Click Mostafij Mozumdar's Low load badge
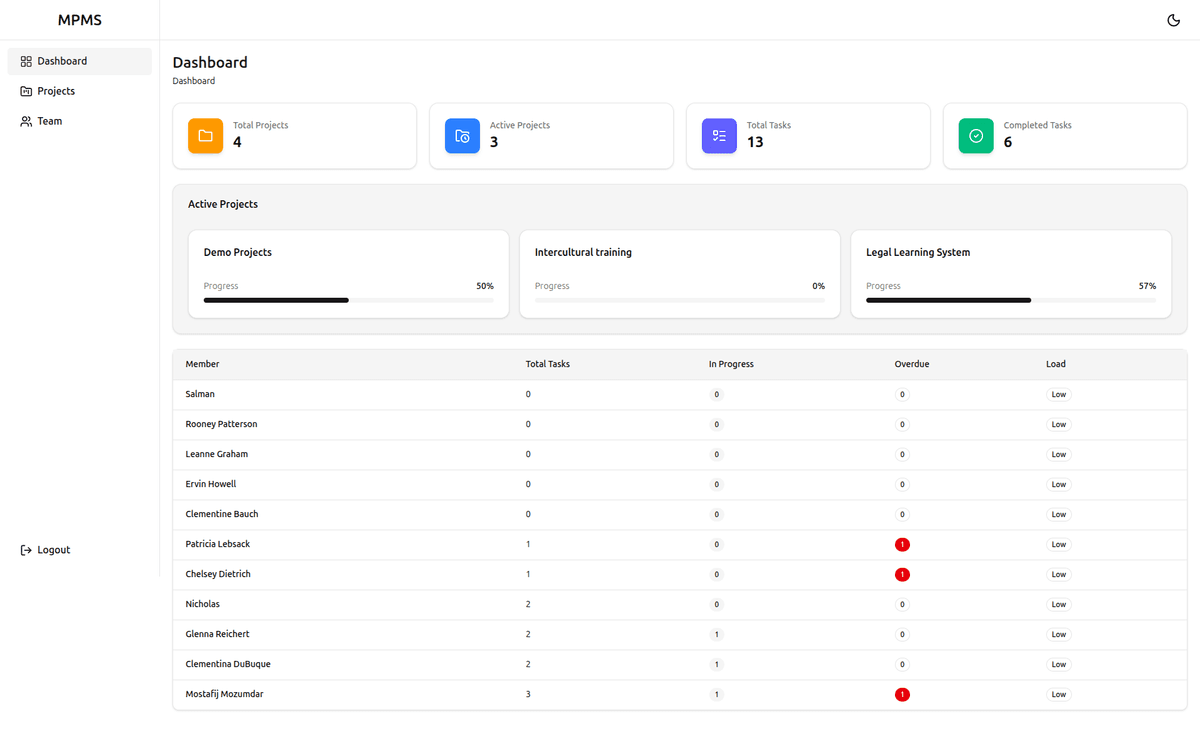This screenshot has height=738, width=1200. coord(1058,695)
